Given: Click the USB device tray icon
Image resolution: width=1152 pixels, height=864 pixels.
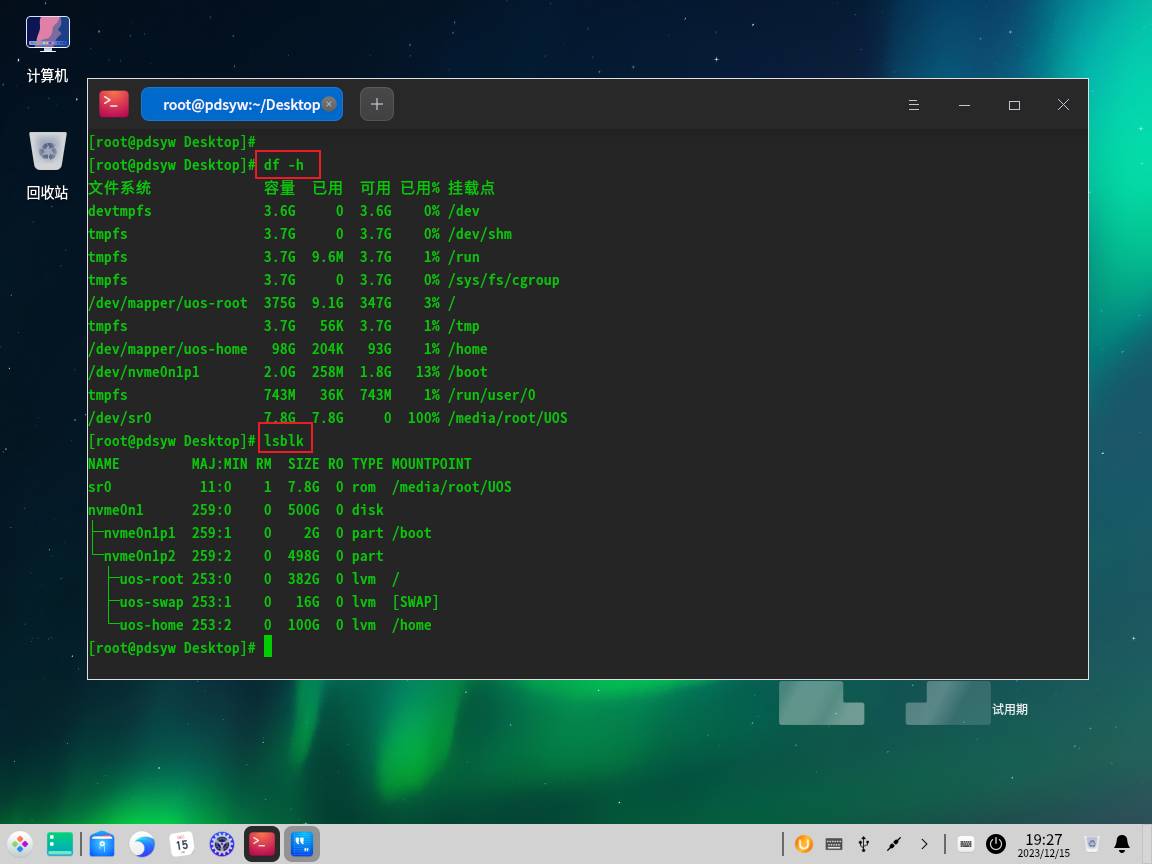Looking at the screenshot, I should point(864,844).
